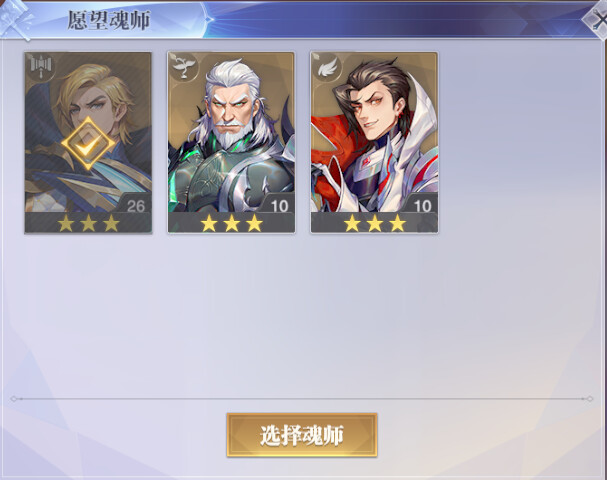Click left diamond end of divider line

click(x=14, y=398)
